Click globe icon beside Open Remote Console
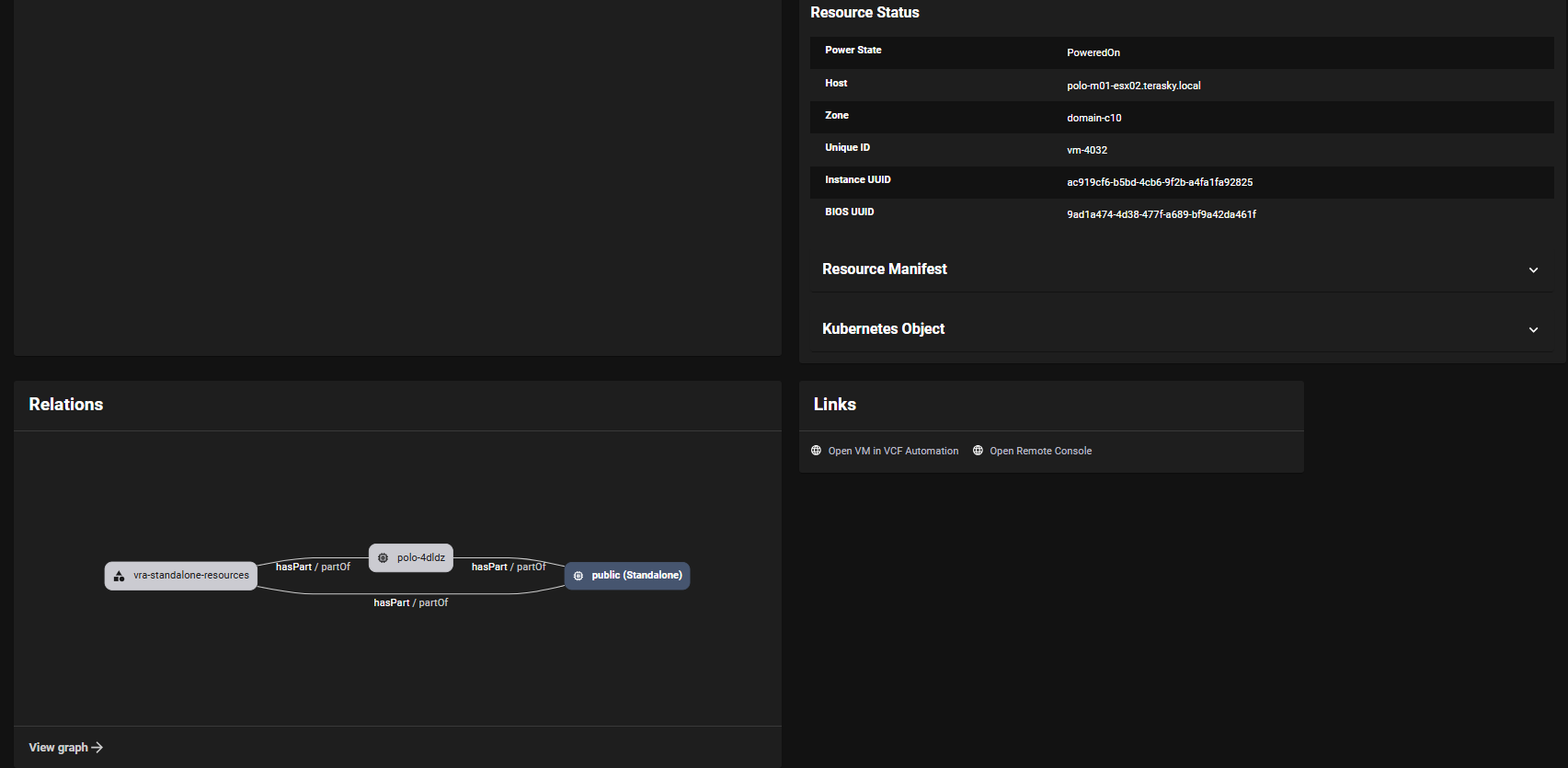Screen dimensions: 1568x768 pyautogui.click(x=978, y=451)
